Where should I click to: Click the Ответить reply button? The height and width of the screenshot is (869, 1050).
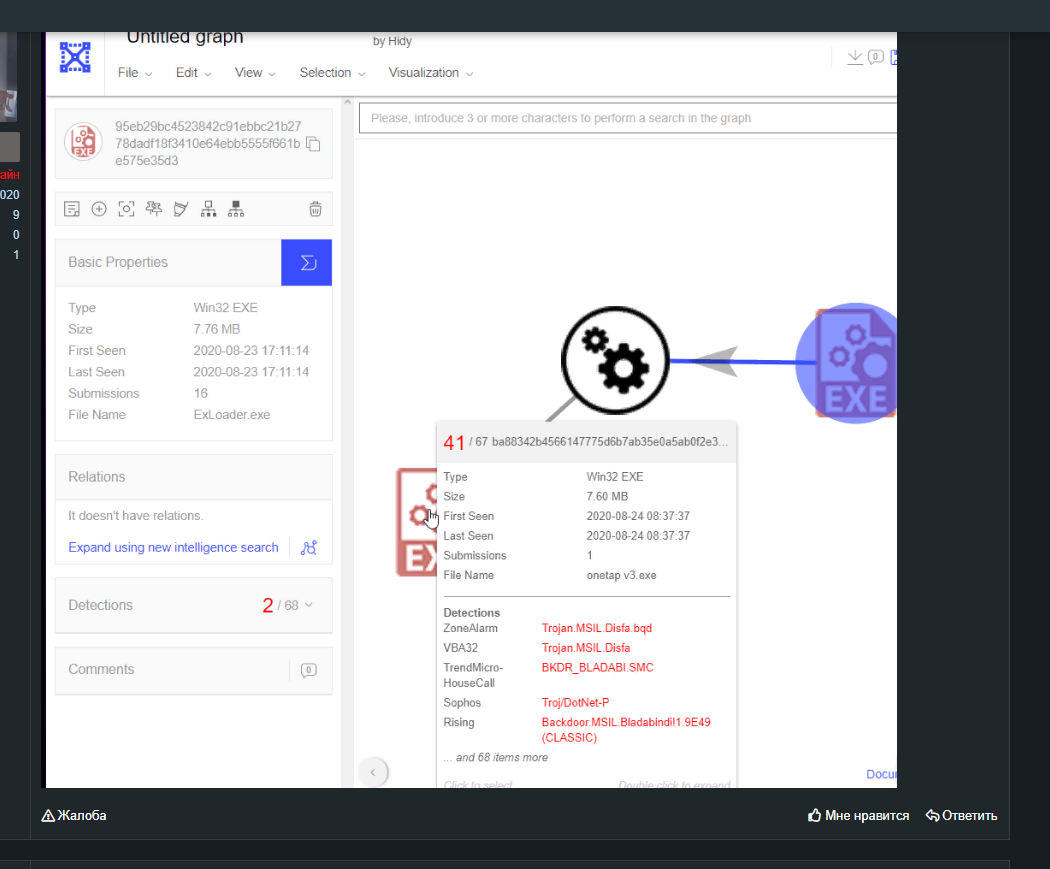click(x=961, y=815)
